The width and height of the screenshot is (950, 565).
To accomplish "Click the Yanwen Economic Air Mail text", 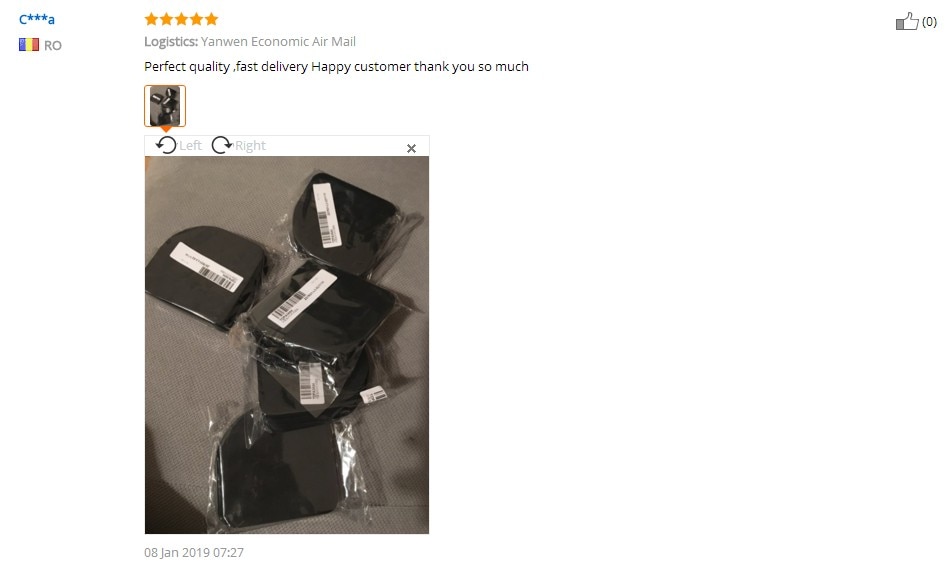I will 278,41.
